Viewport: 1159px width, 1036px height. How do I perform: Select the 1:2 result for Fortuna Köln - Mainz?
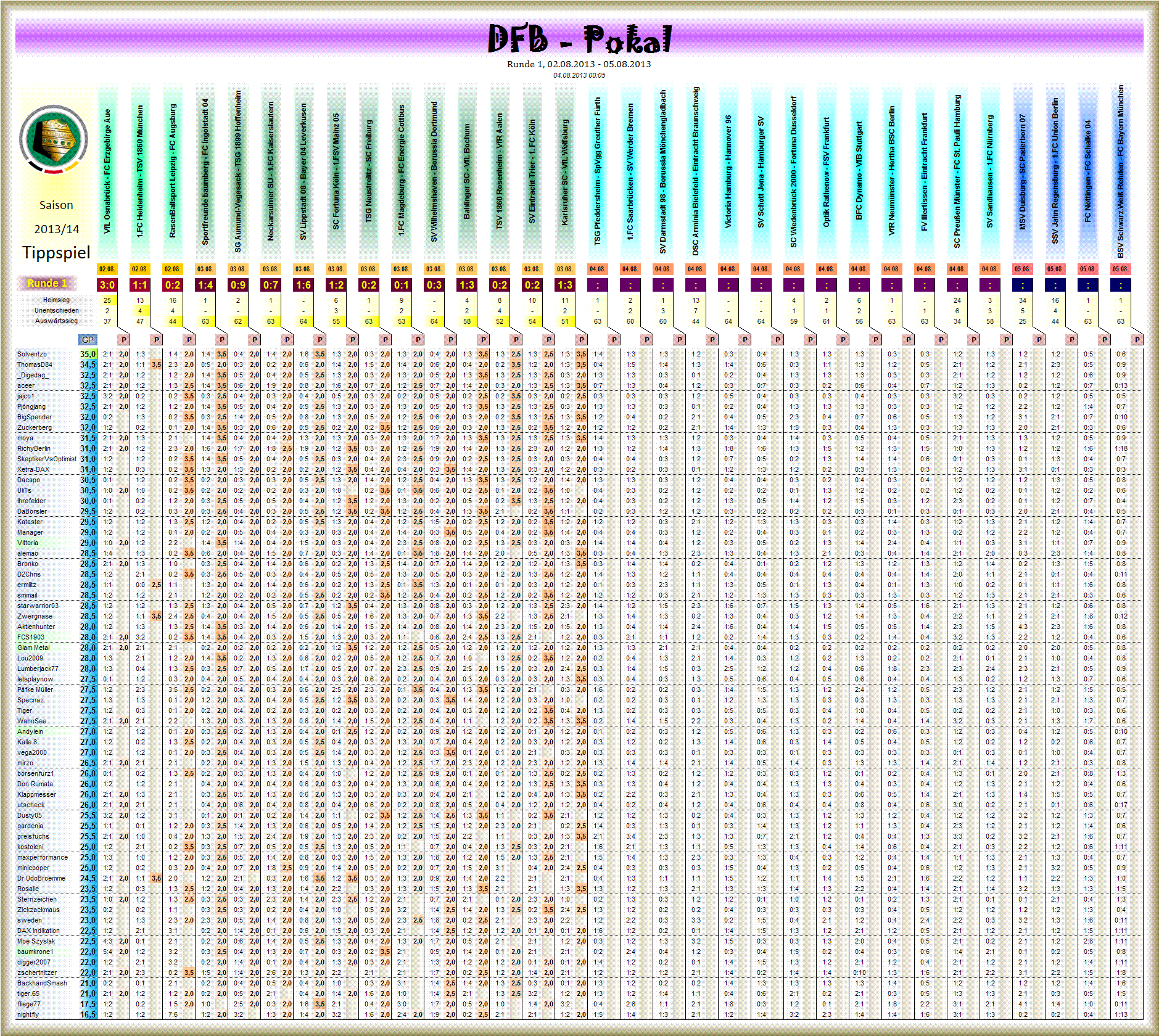336,285
